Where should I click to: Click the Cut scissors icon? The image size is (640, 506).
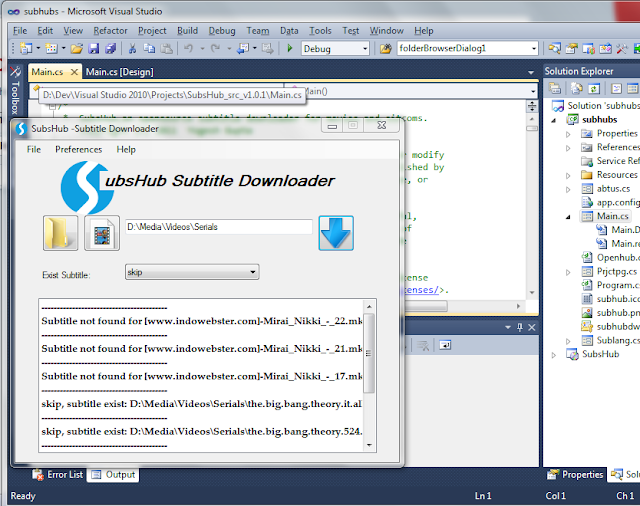tap(132, 49)
